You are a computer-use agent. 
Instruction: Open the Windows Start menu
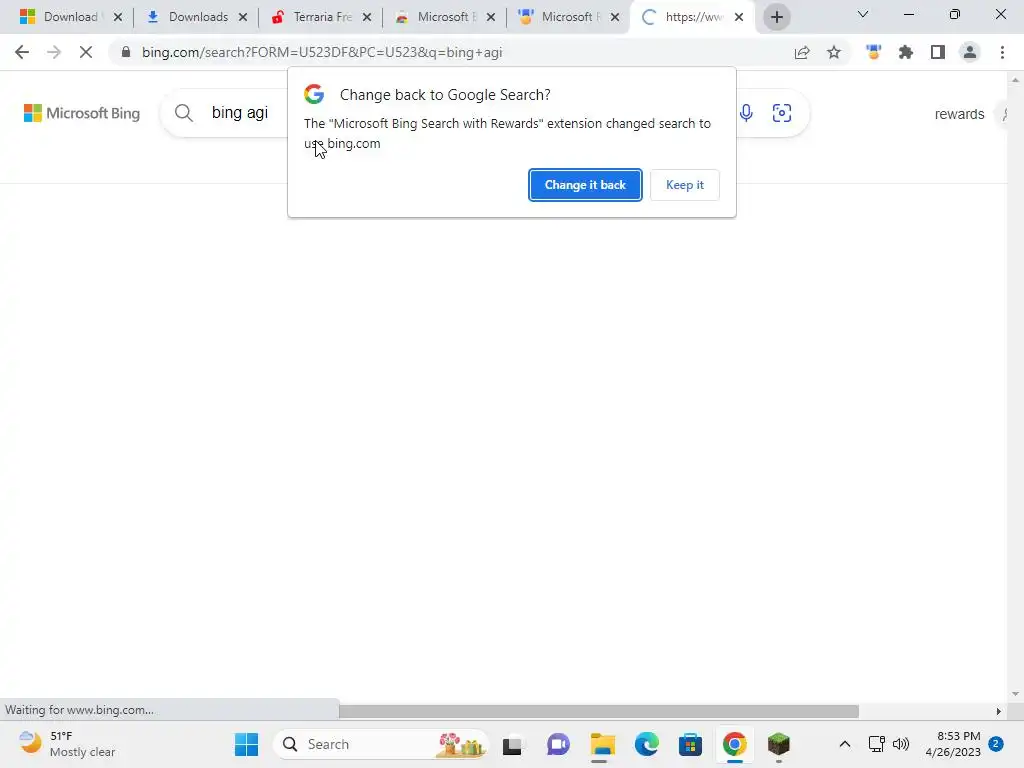(246, 744)
